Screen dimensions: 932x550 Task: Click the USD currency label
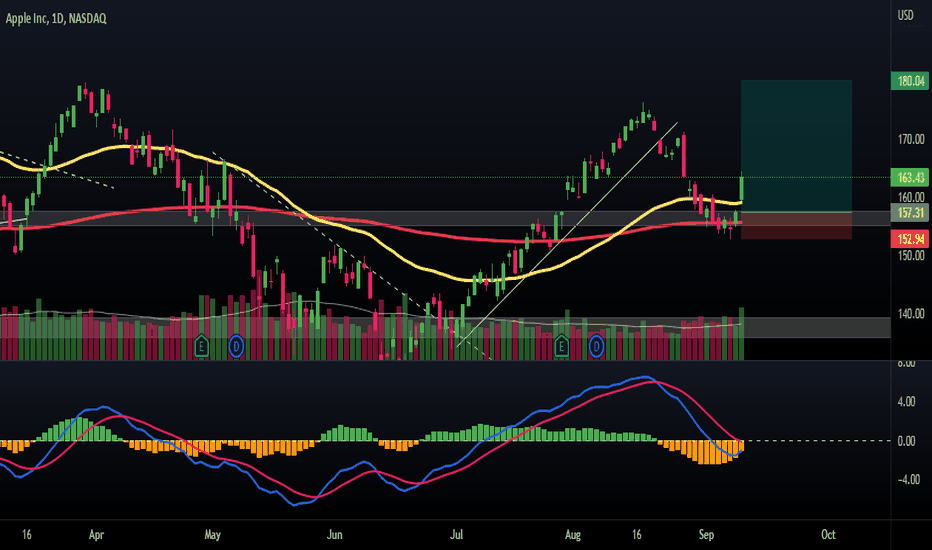[x=905, y=15]
